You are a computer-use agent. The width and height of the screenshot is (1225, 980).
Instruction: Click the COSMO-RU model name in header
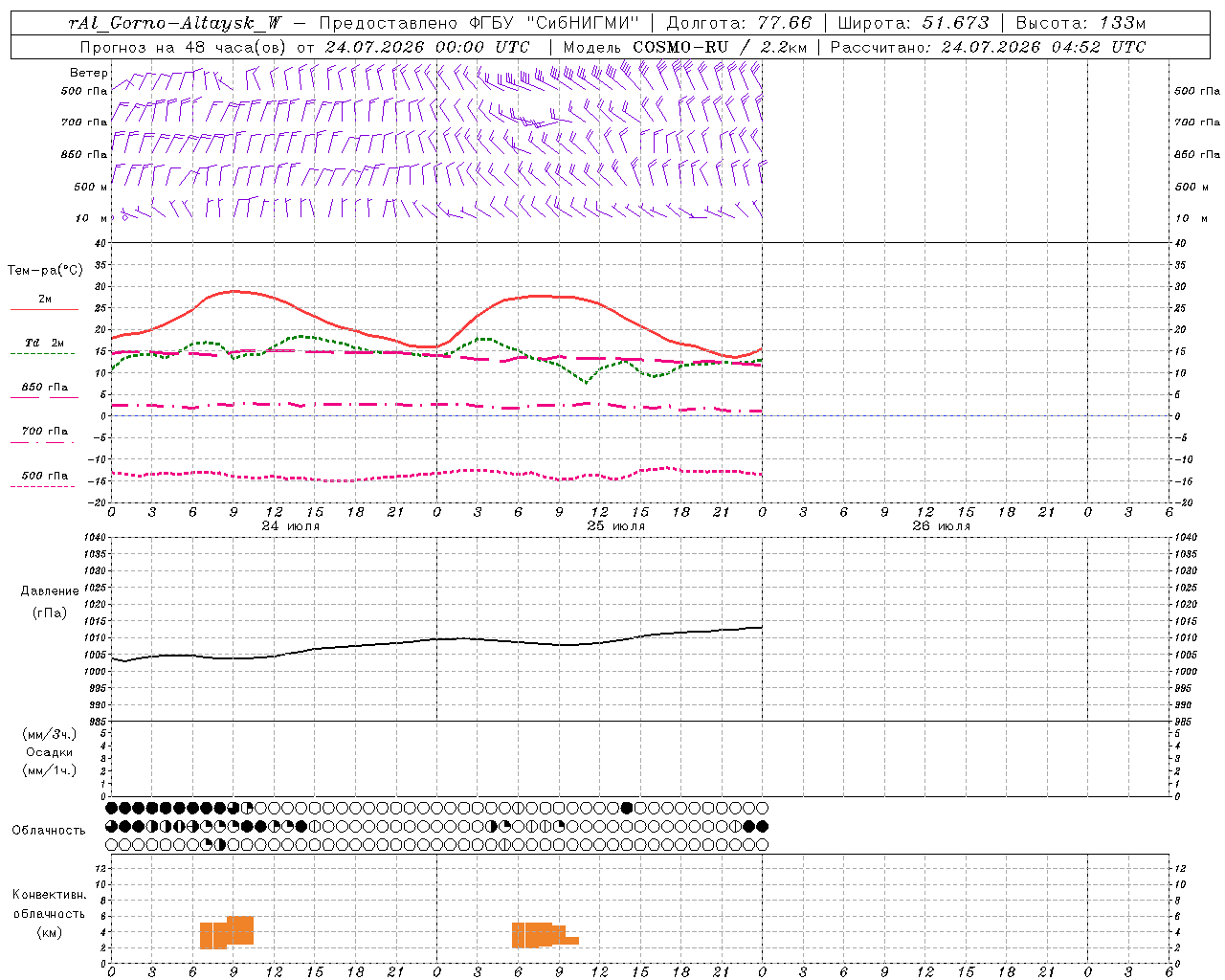678,47
